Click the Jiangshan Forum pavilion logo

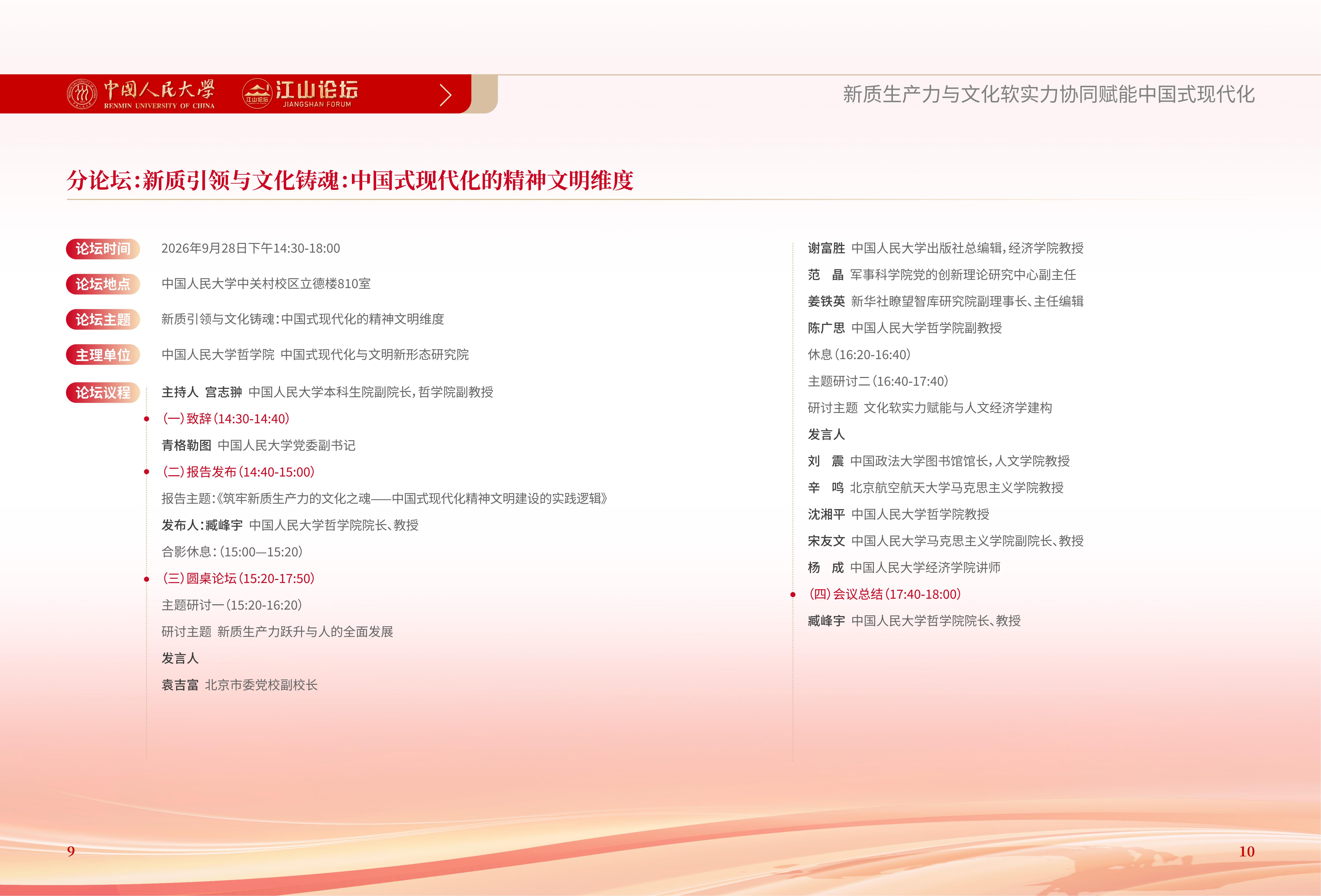257,93
